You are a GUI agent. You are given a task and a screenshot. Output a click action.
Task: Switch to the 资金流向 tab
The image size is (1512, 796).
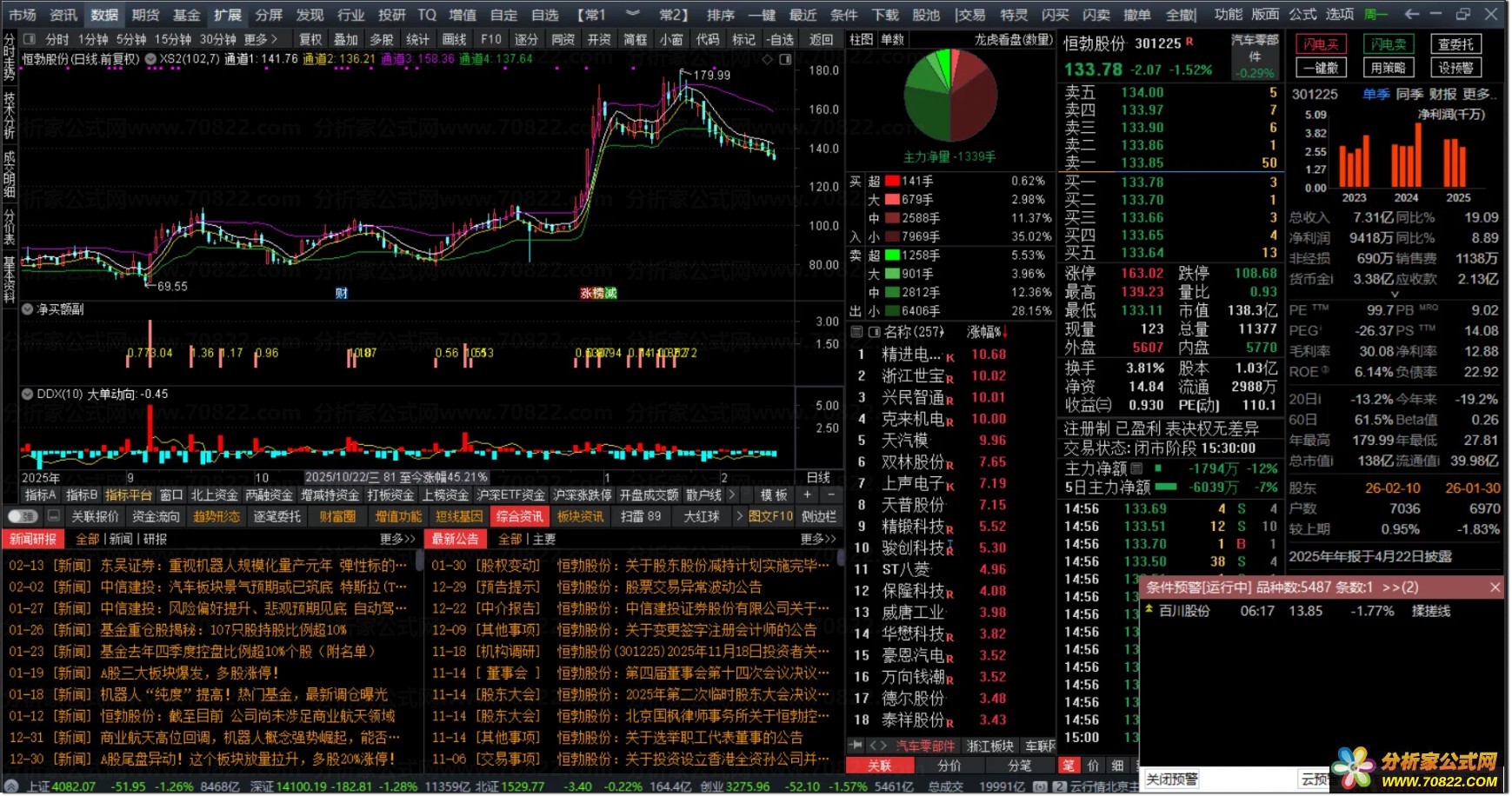156,516
